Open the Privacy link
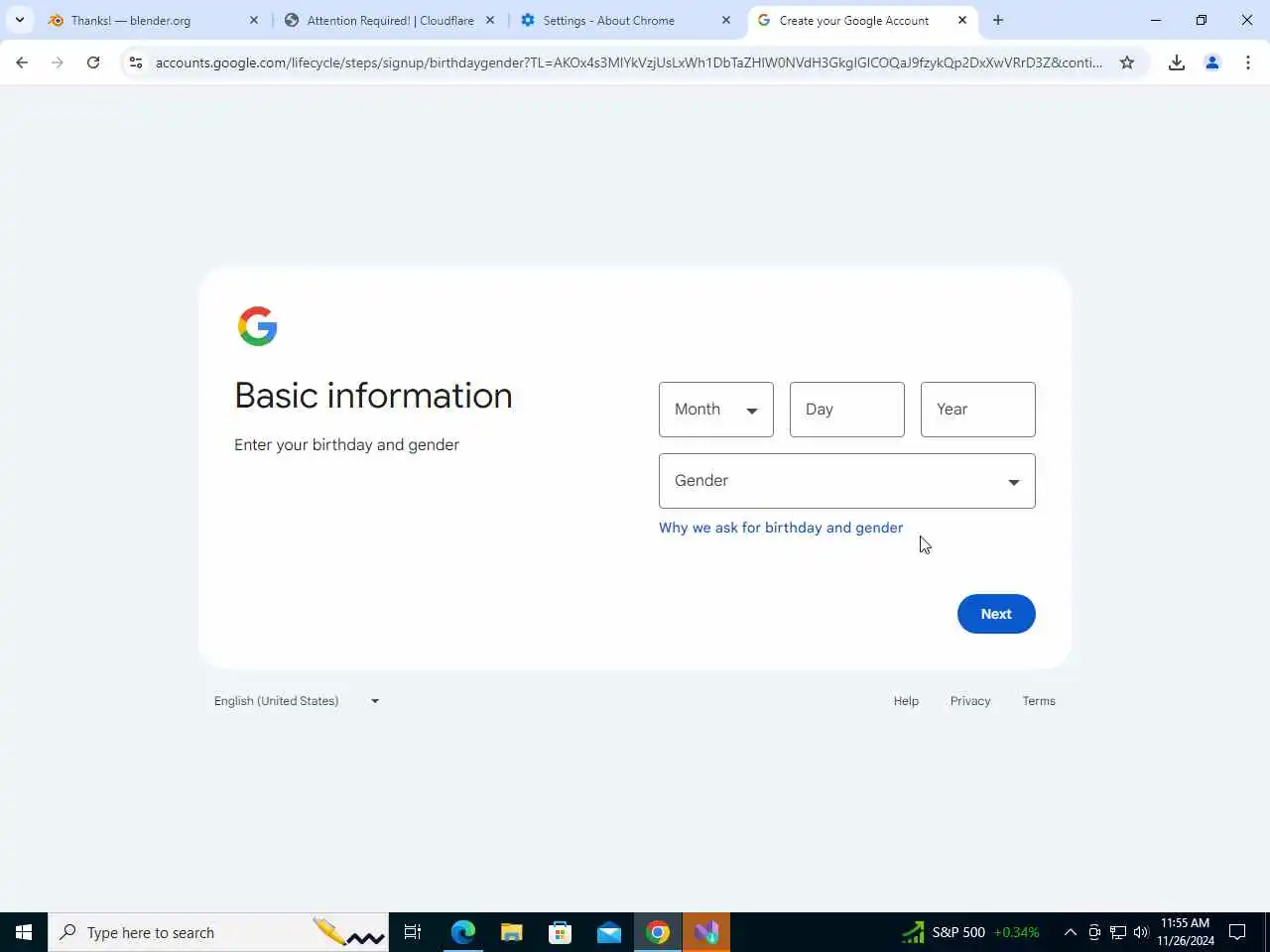 point(970,701)
